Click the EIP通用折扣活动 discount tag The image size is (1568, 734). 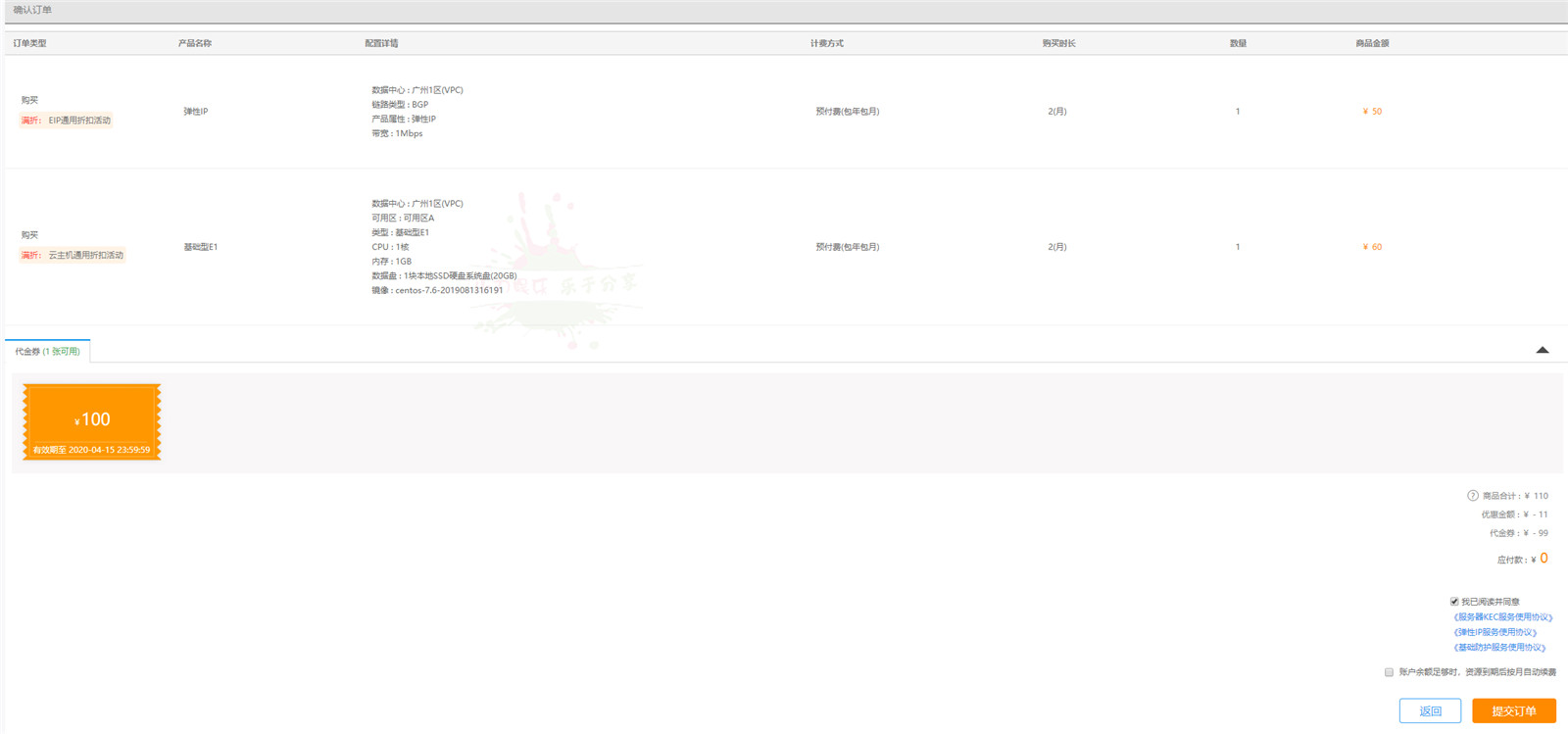tap(67, 121)
